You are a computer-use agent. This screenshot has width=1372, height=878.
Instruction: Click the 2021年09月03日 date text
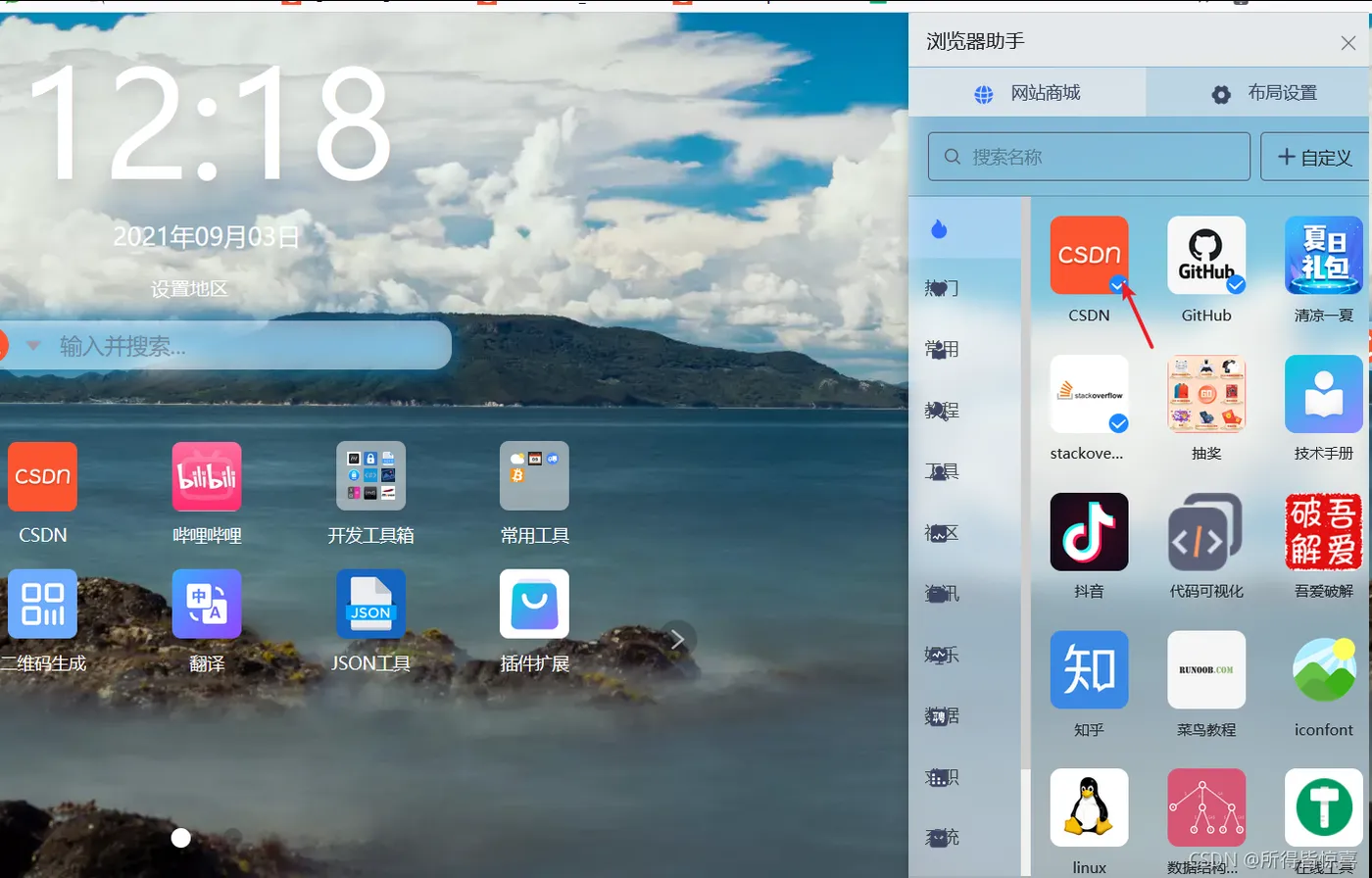tap(207, 236)
